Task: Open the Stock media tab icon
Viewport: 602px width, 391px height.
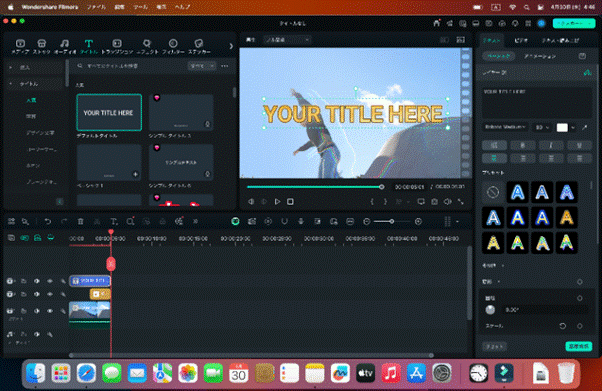Action: pyautogui.click(x=41, y=46)
